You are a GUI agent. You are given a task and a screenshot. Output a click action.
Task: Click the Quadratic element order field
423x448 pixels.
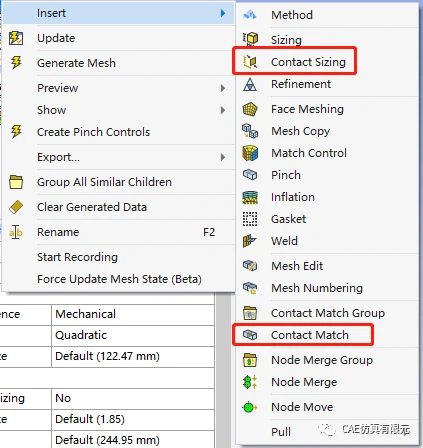133,335
